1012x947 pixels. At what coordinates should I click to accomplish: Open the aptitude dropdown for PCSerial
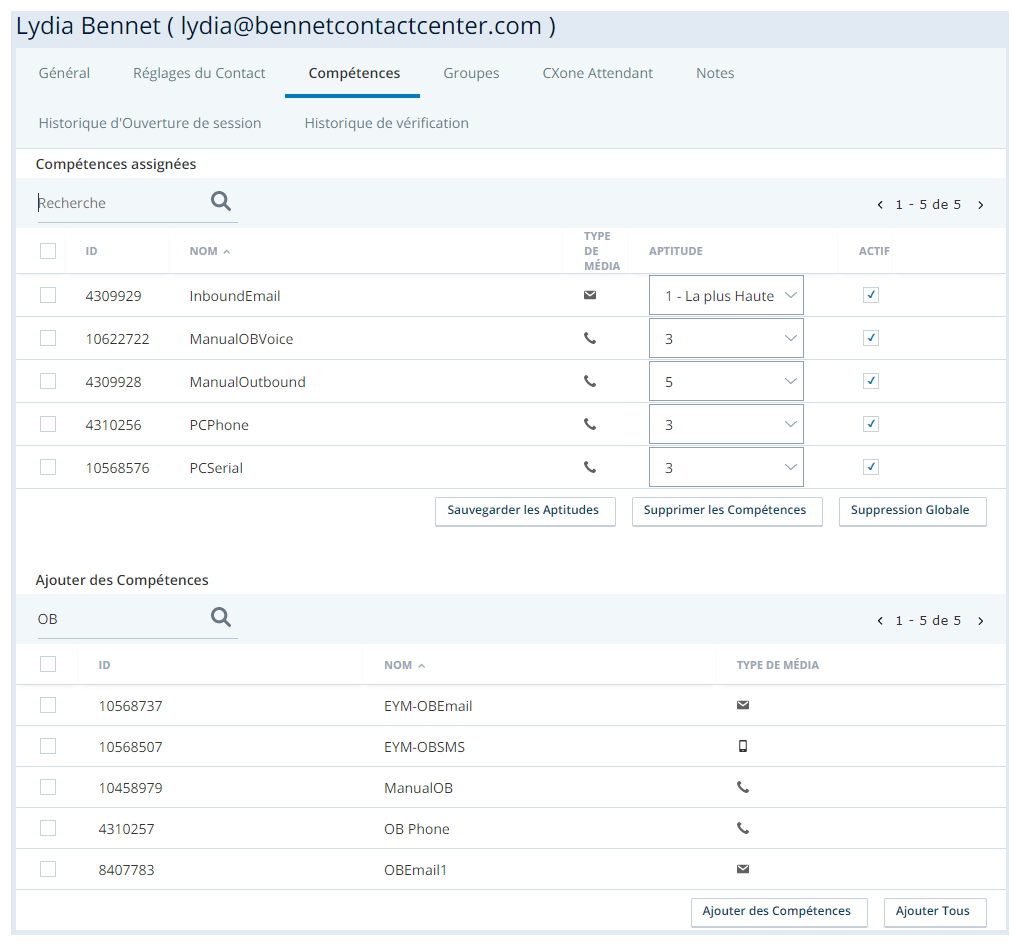pos(726,468)
